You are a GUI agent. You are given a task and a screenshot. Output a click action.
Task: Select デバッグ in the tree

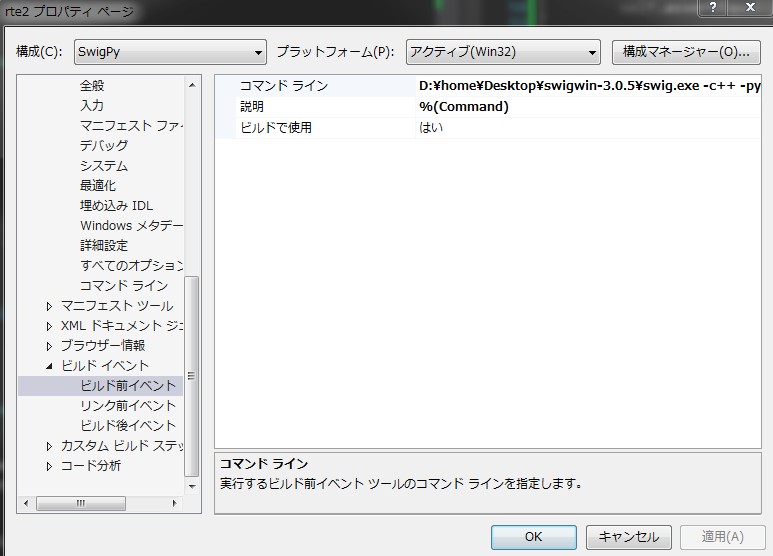tap(104, 145)
